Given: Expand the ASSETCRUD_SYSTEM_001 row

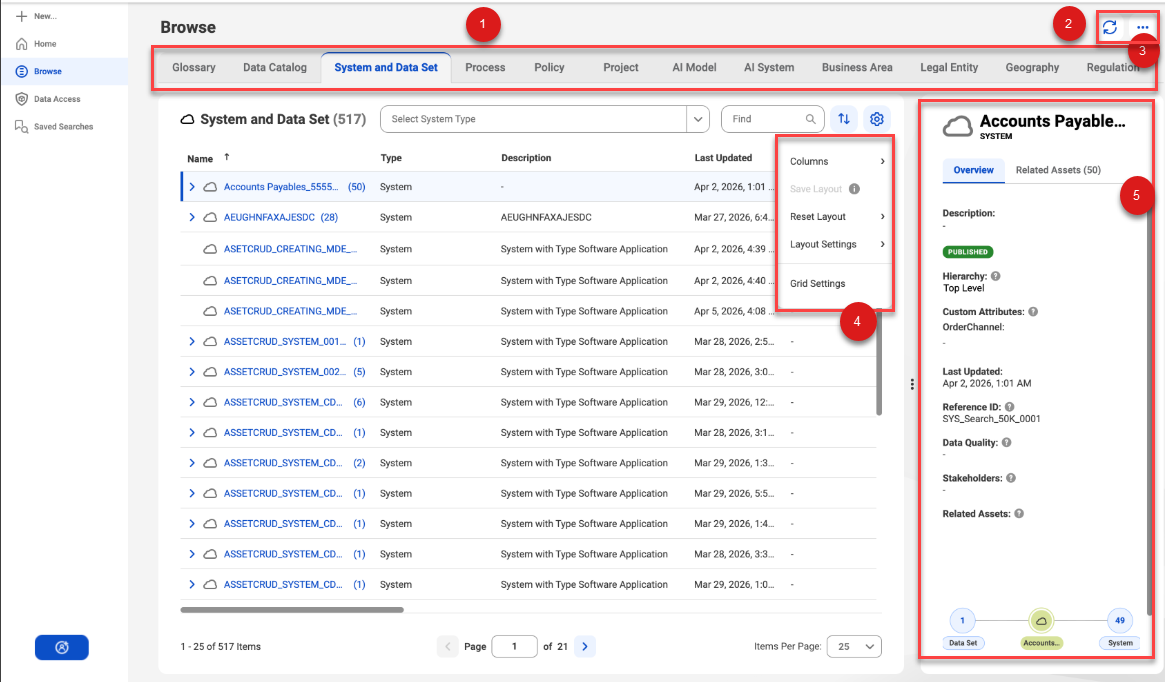Looking at the screenshot, I should 192,342.
